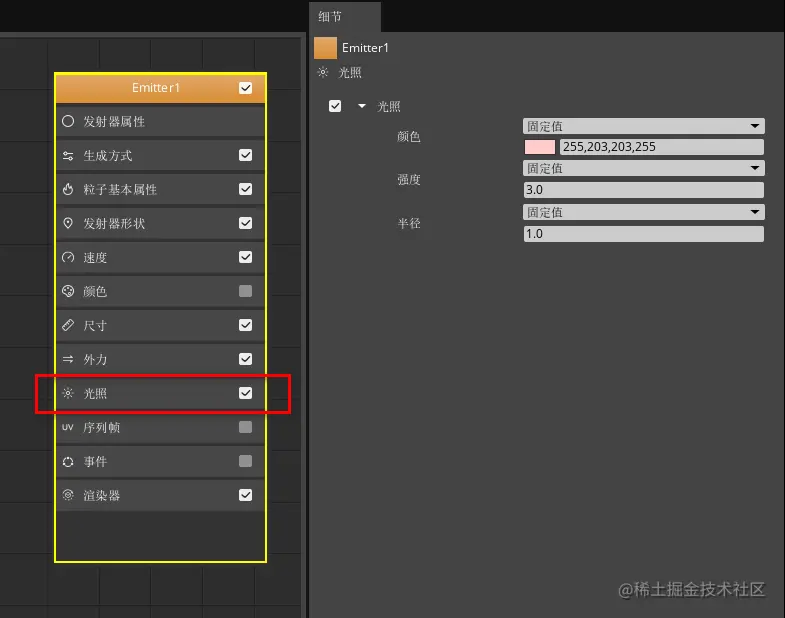Click the 外力 arrows icon
This screenshot has width=785, height=618.
[x=68, y=359]
